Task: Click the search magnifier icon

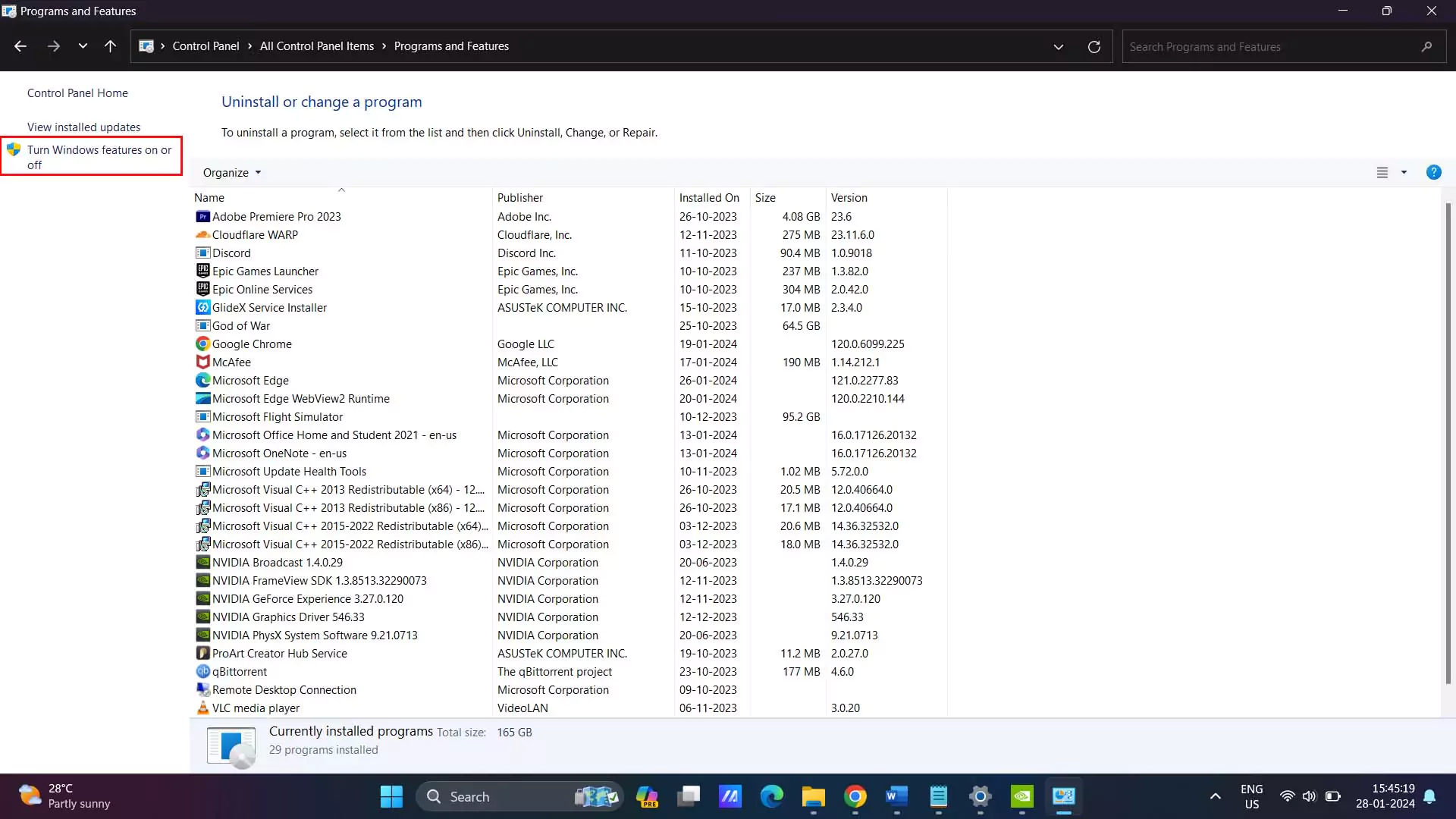Action: pyautogui.click(x=1426, y=47)
